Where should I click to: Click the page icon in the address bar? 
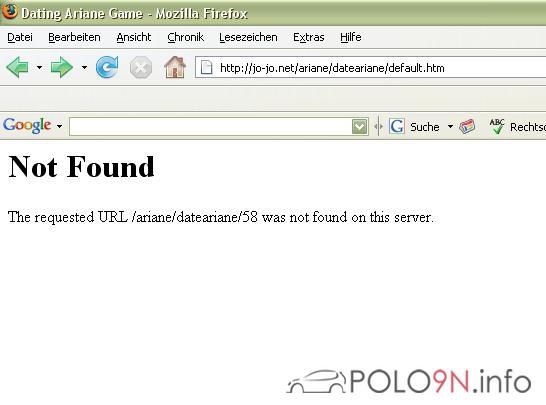point(206,68)
